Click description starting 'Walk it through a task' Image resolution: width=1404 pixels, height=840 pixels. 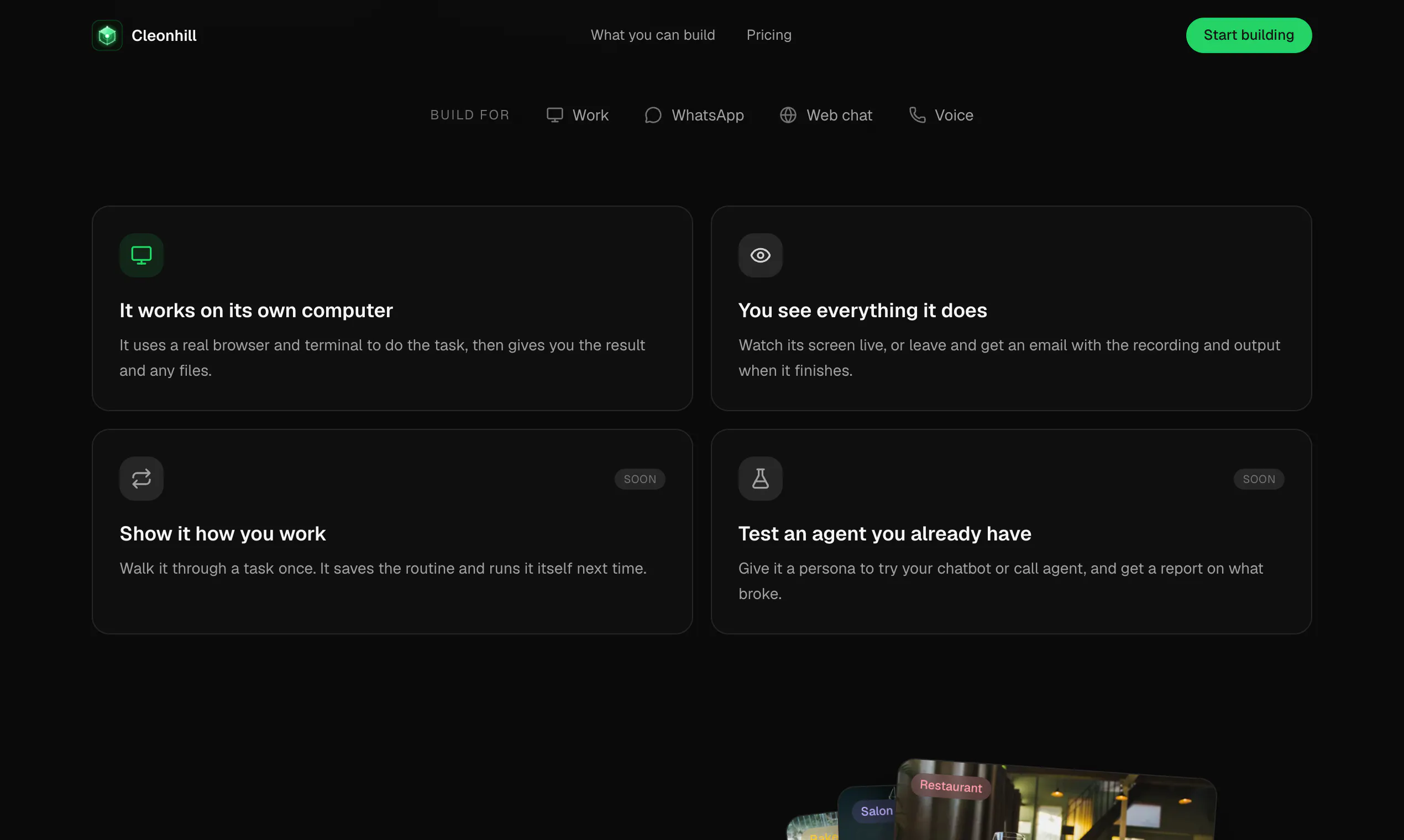pos(383,568)
